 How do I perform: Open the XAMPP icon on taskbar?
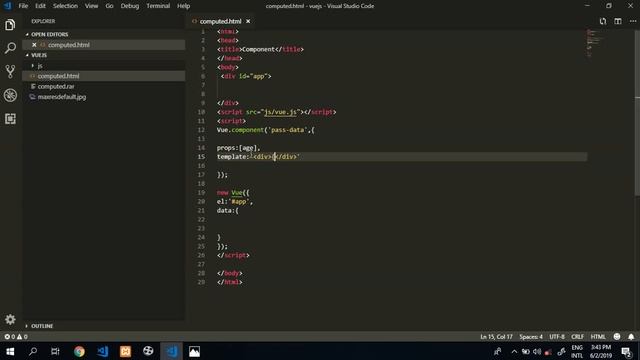point(125,351)
